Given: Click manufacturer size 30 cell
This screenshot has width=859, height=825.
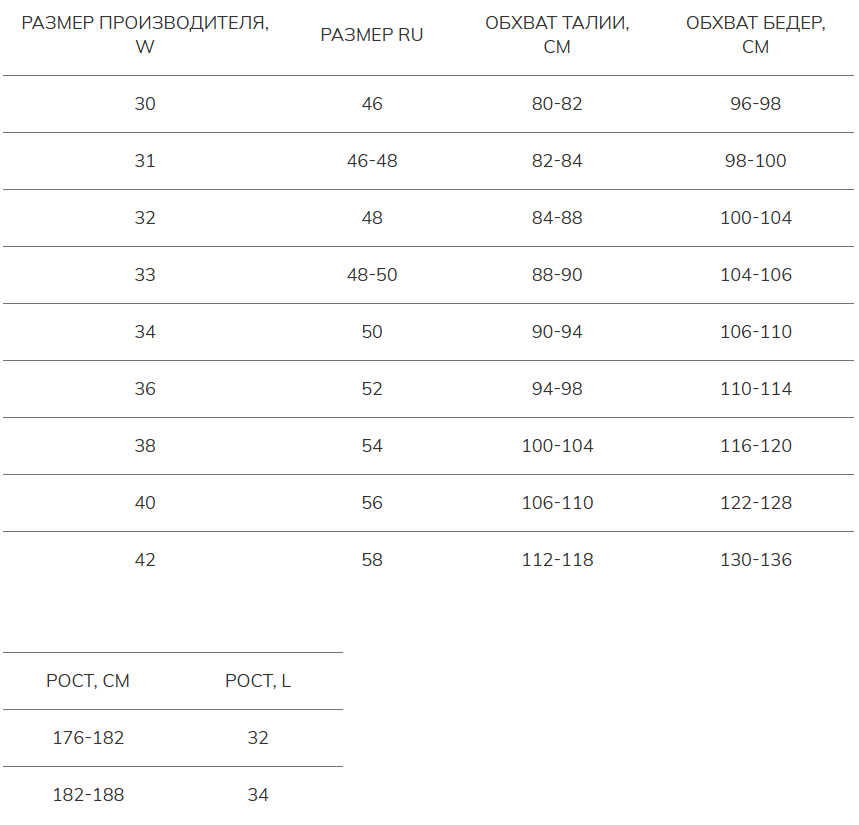Looking at the screenshot, I should point(145,104).
